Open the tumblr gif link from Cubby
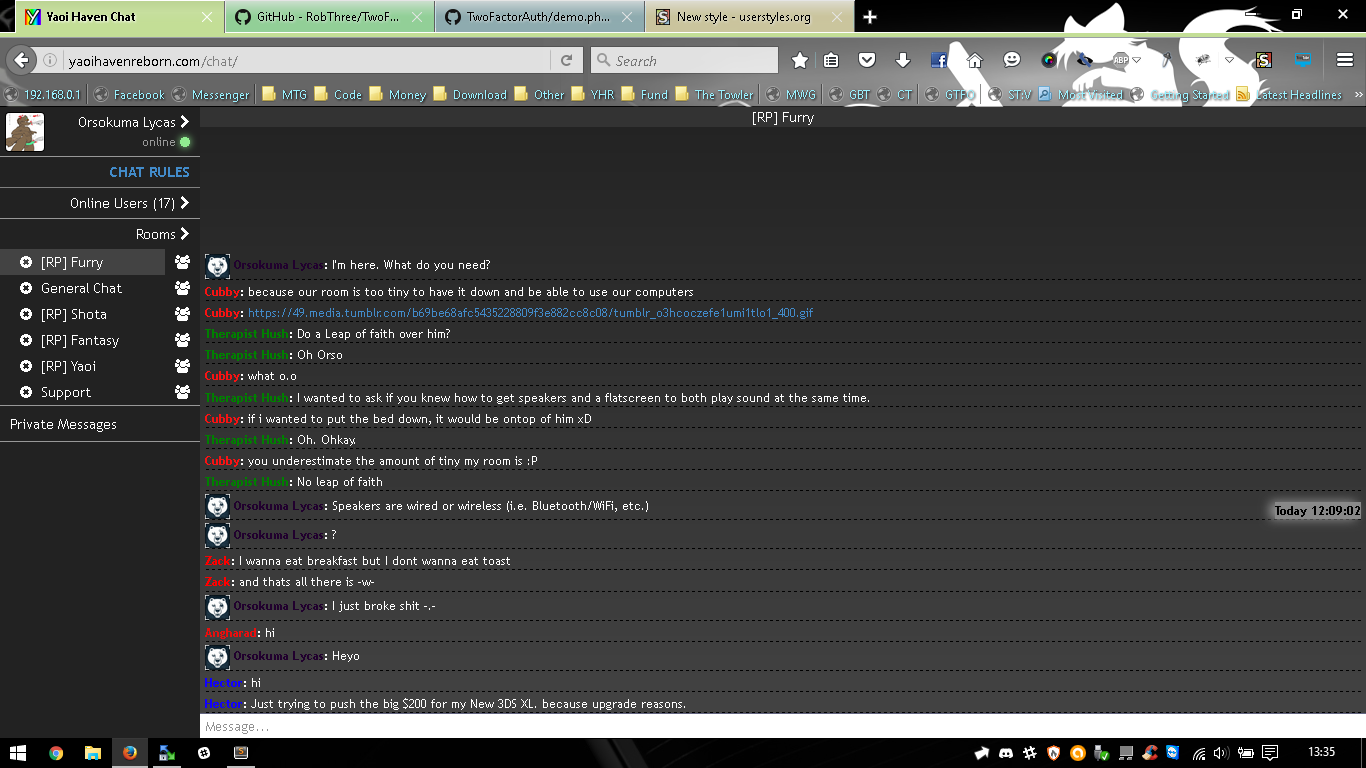 tap(530, 313)
